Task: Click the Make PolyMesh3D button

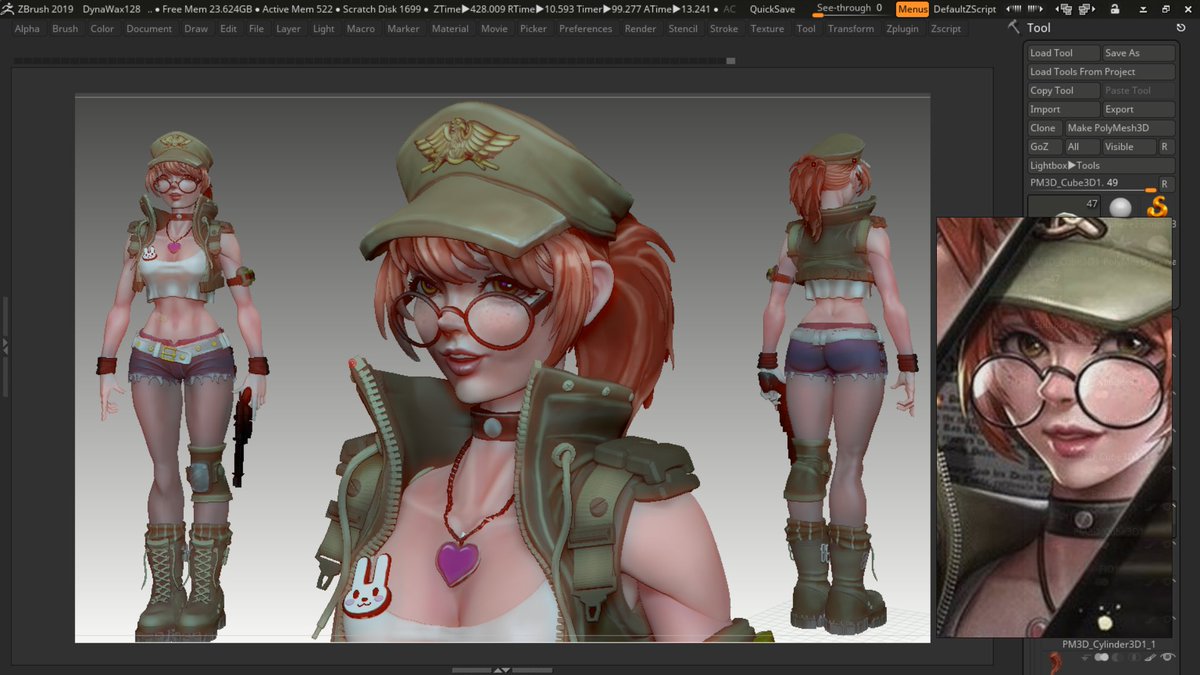Action: click(x=1120, y=128)
